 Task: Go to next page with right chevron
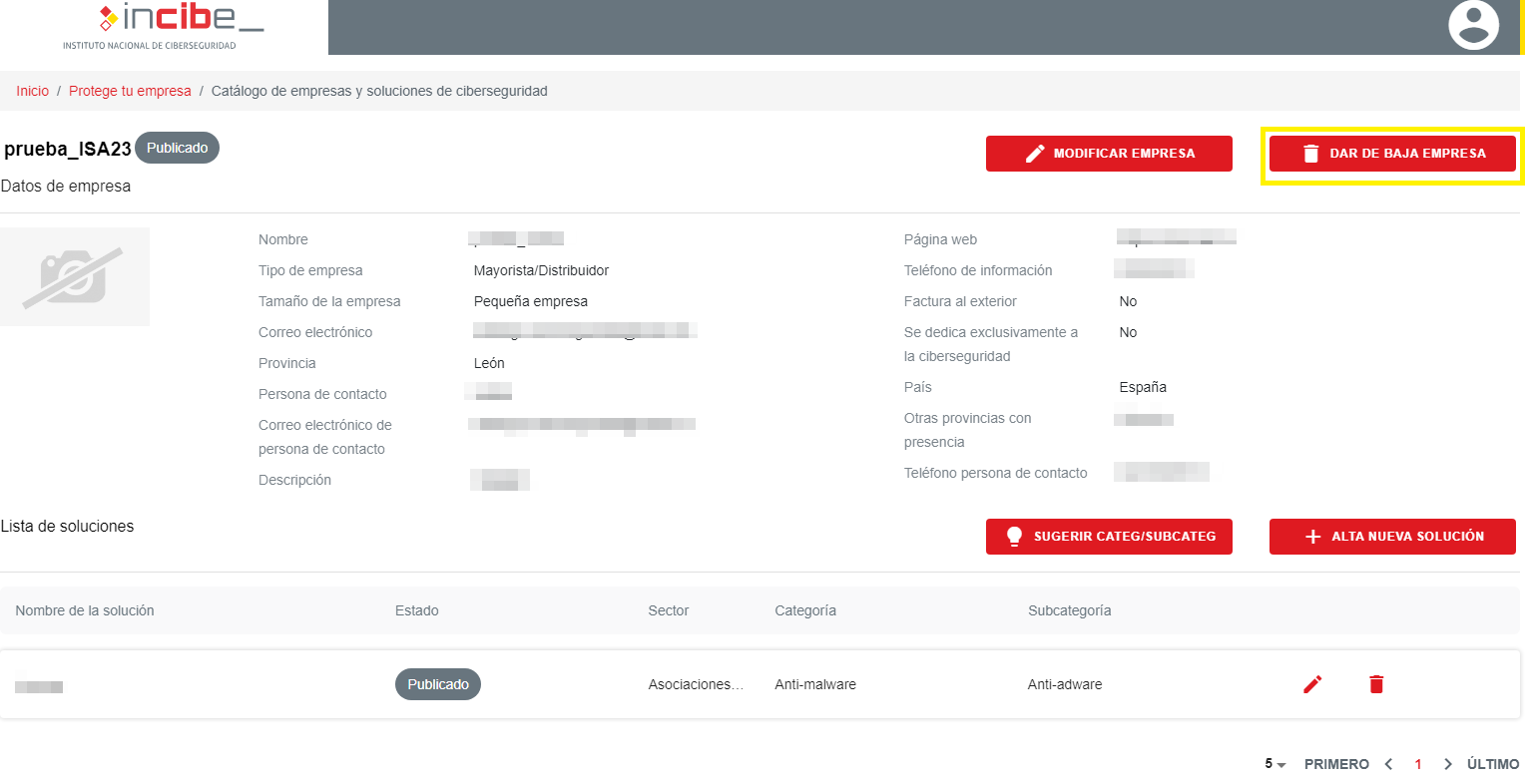click(x=1448, y=764)
